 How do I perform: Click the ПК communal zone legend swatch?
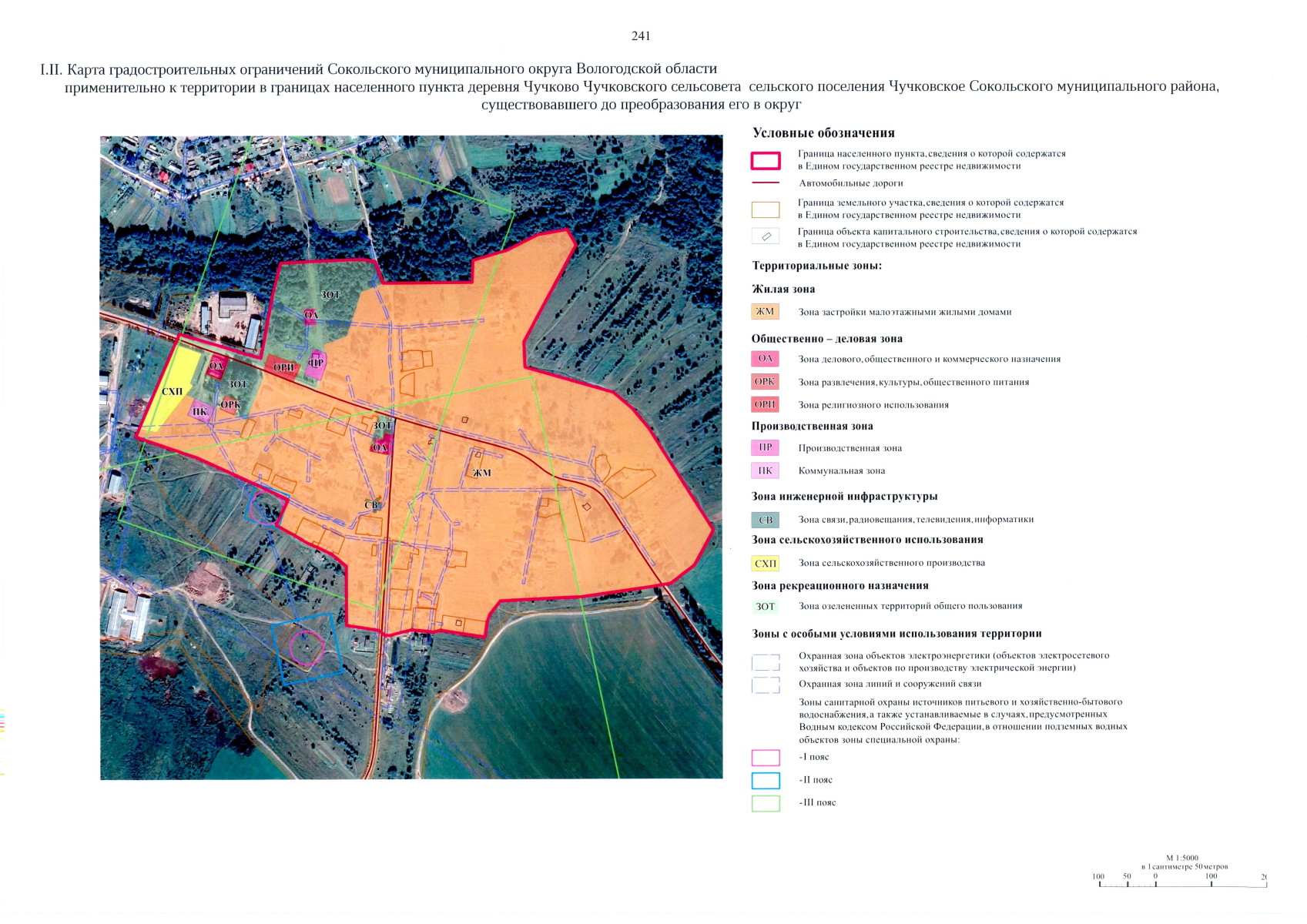tap(765, 470)
